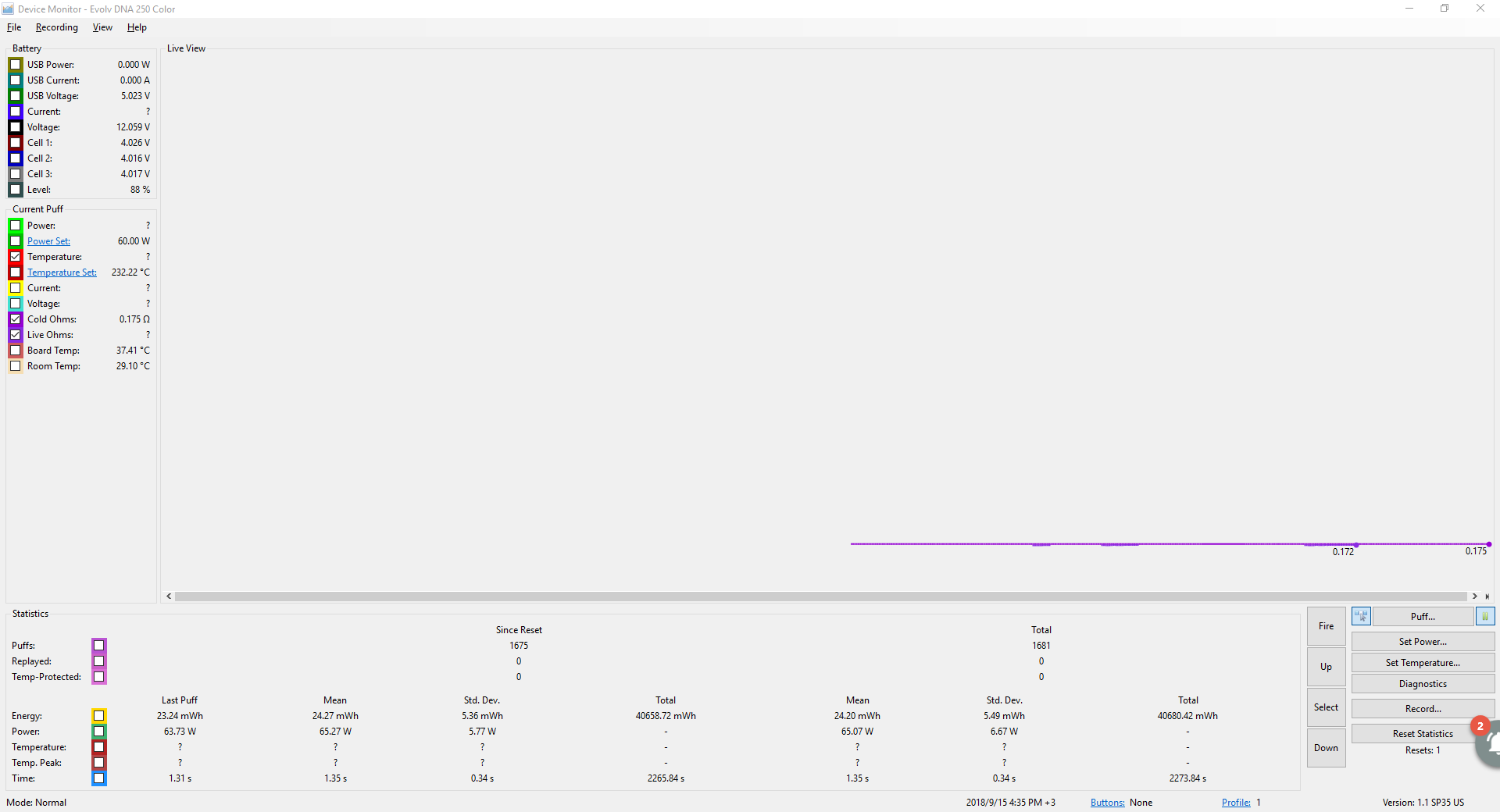Click the scroll right arrow under Live View
The image size is (1500, 812).
click(x=1475, y=597)
